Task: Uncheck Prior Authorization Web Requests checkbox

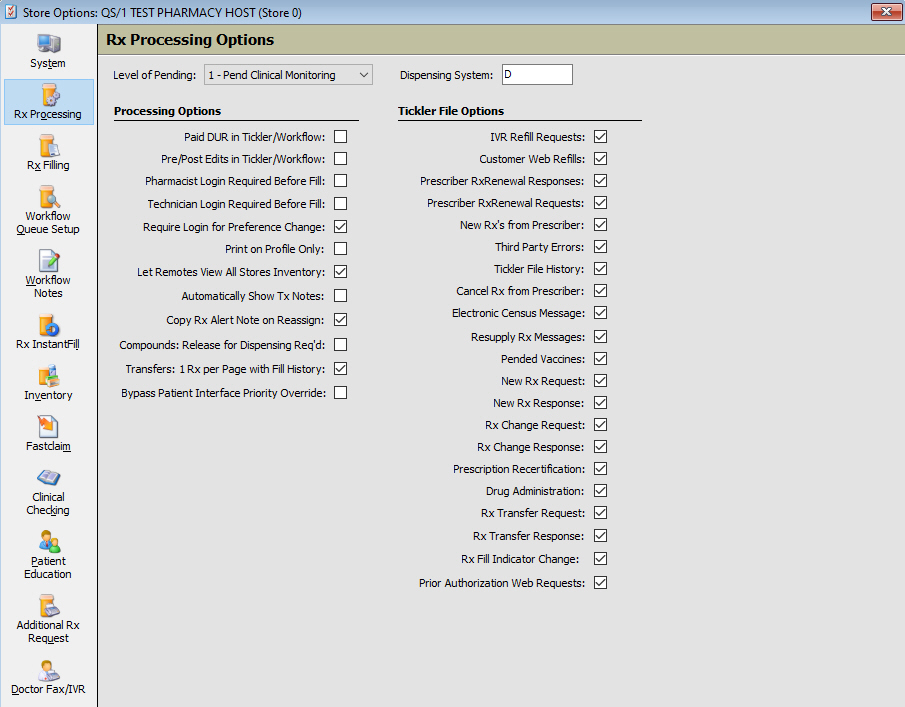Action: [x=600, y=582]
